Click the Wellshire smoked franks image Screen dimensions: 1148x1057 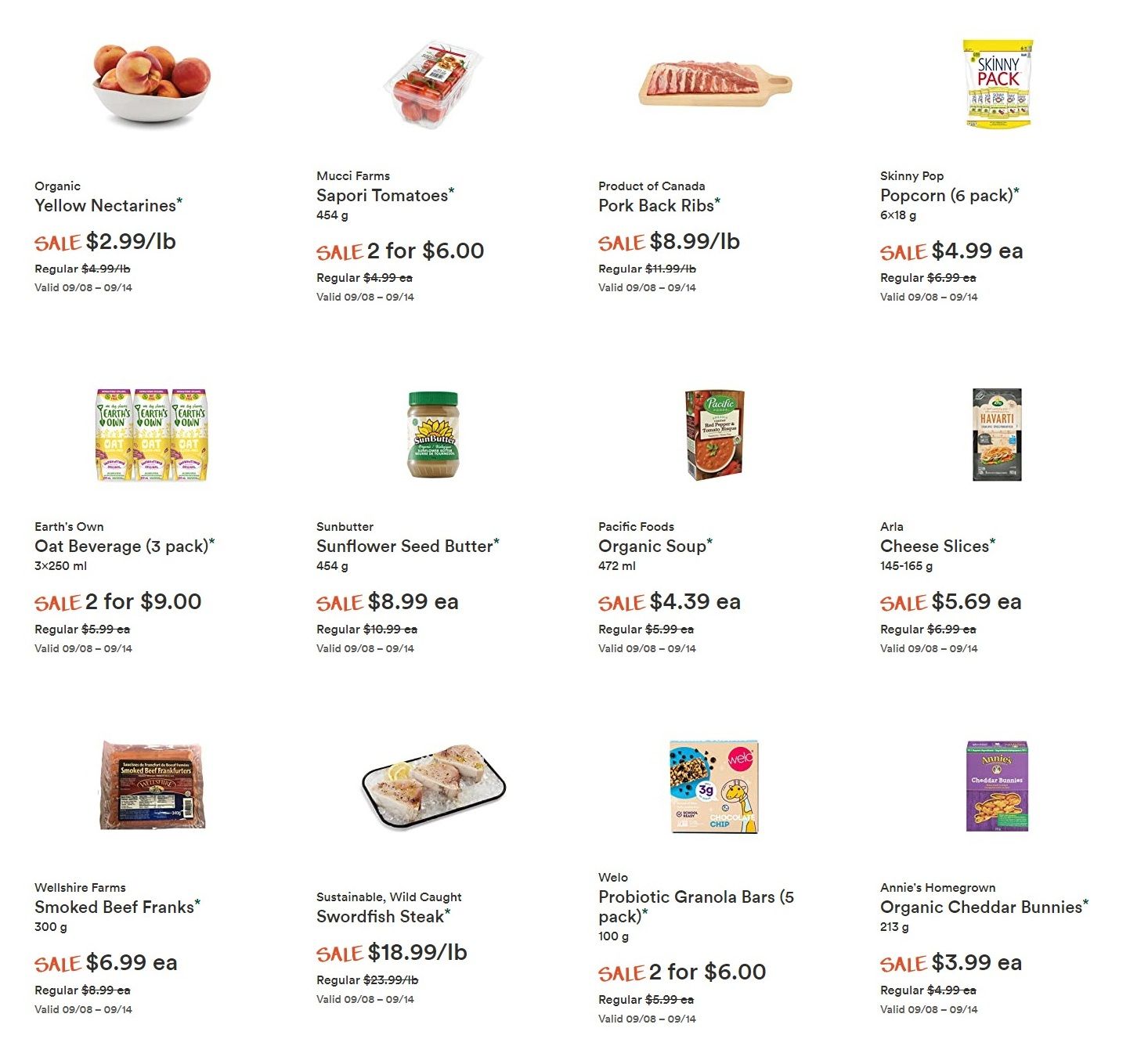153,785
